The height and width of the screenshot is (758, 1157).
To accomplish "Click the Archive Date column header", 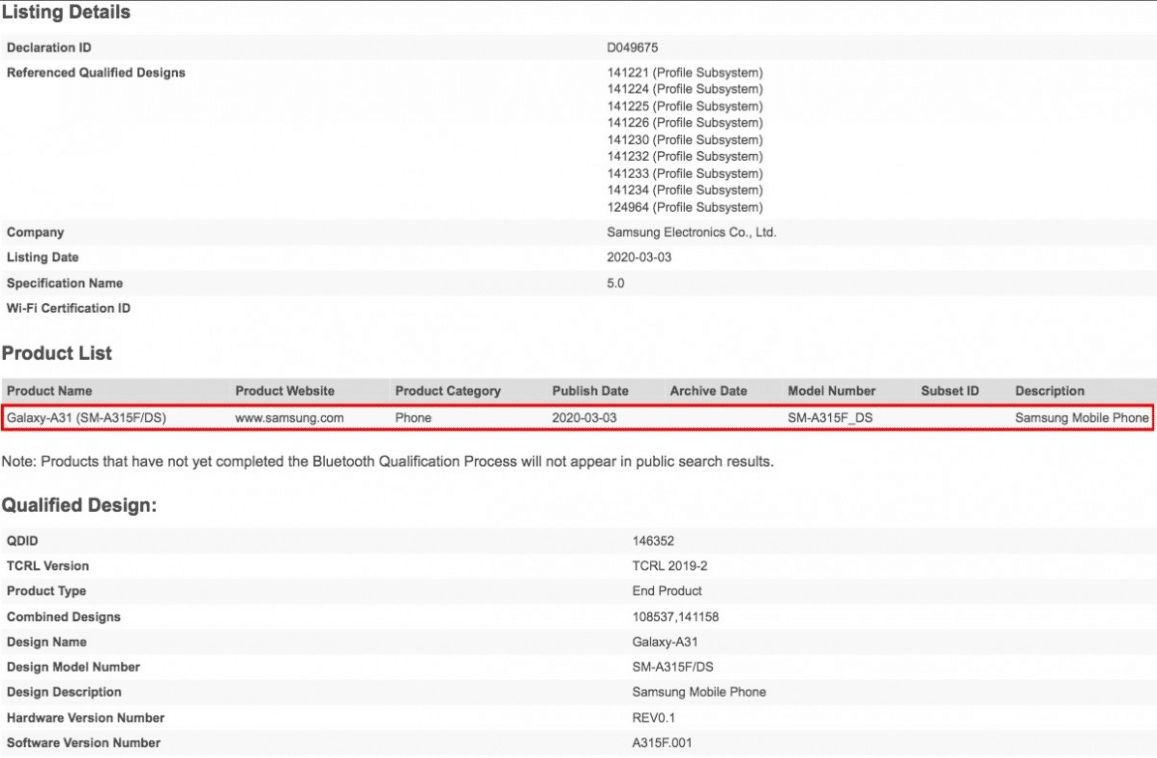I will tap(708, 390).
